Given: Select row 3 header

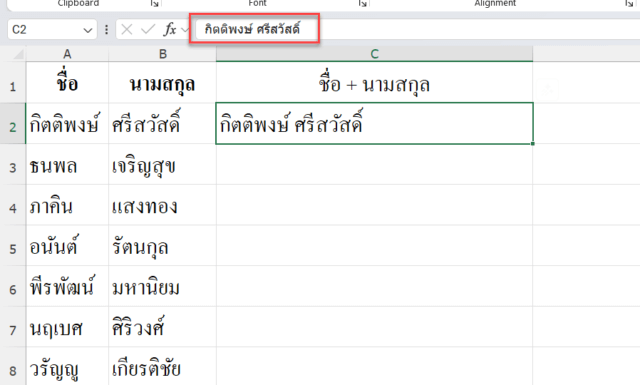Looking at the screenshot, I should point(13,164).
